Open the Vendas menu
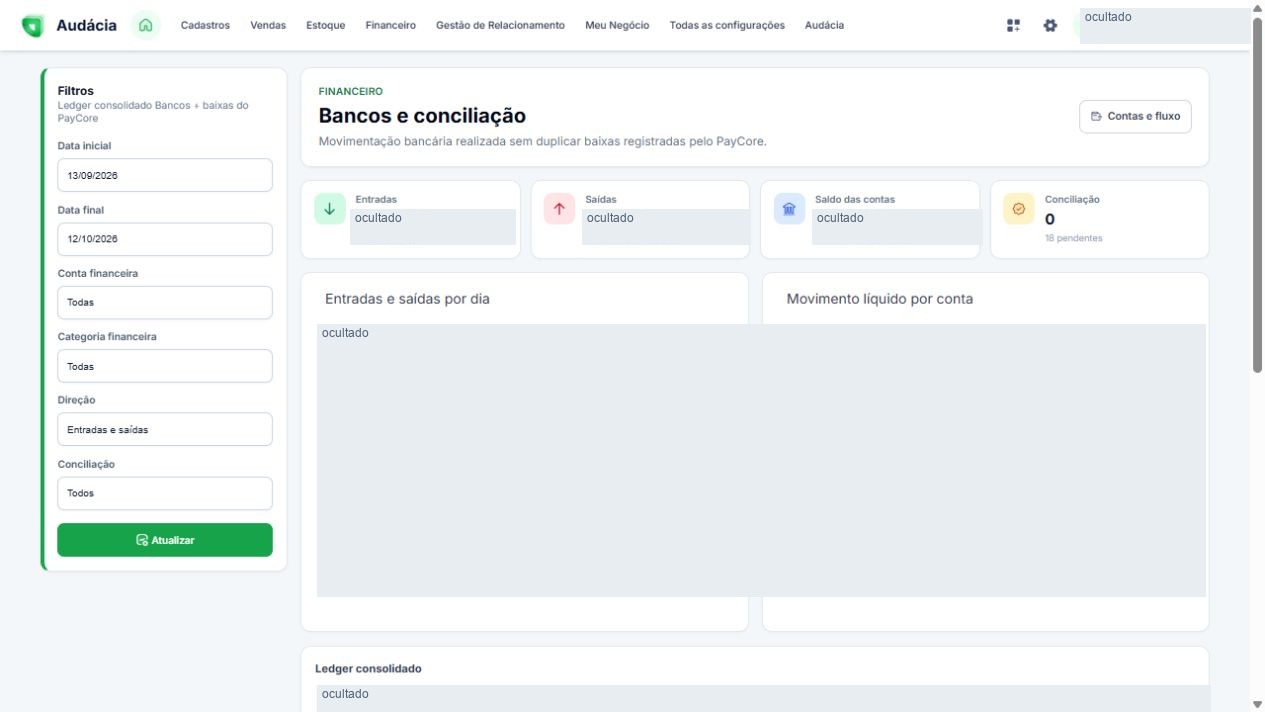 point(268,25)
